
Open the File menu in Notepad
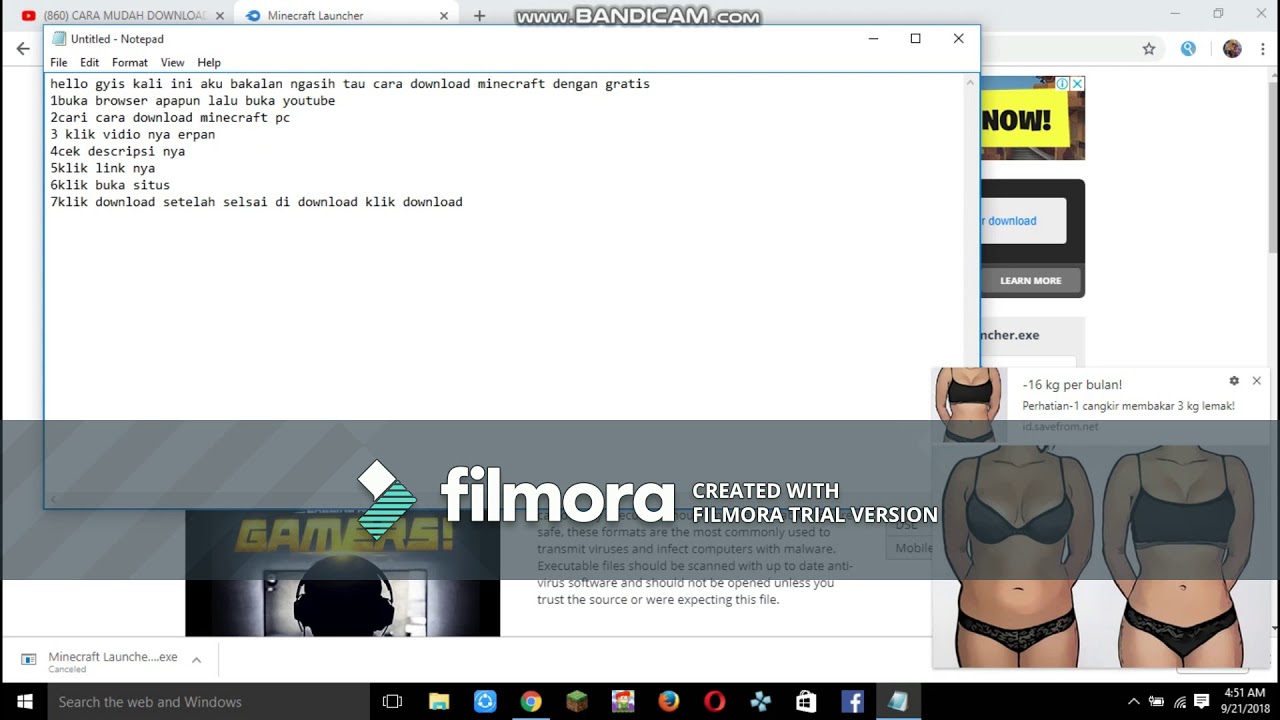point(59,62)
